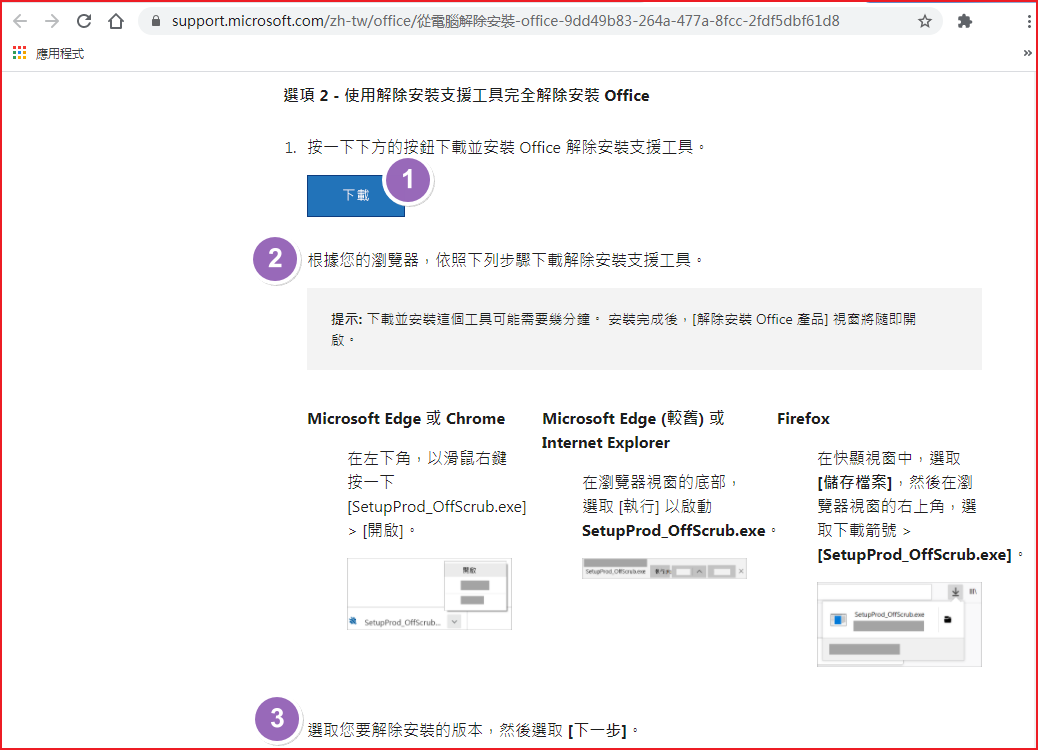The height and width of the screenshot is (750, 1038).
Task: Click the Microsoft Edge (較舊) 或 Internet Explorer heading
Action: 633,430
